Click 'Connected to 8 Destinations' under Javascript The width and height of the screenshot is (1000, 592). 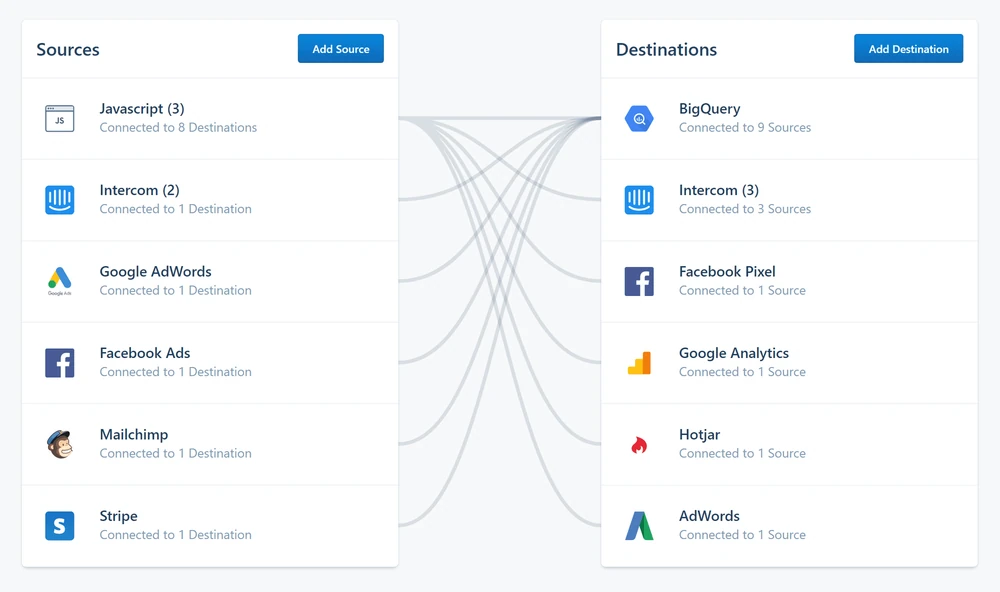pyautogui.click(x=178, y=128)
